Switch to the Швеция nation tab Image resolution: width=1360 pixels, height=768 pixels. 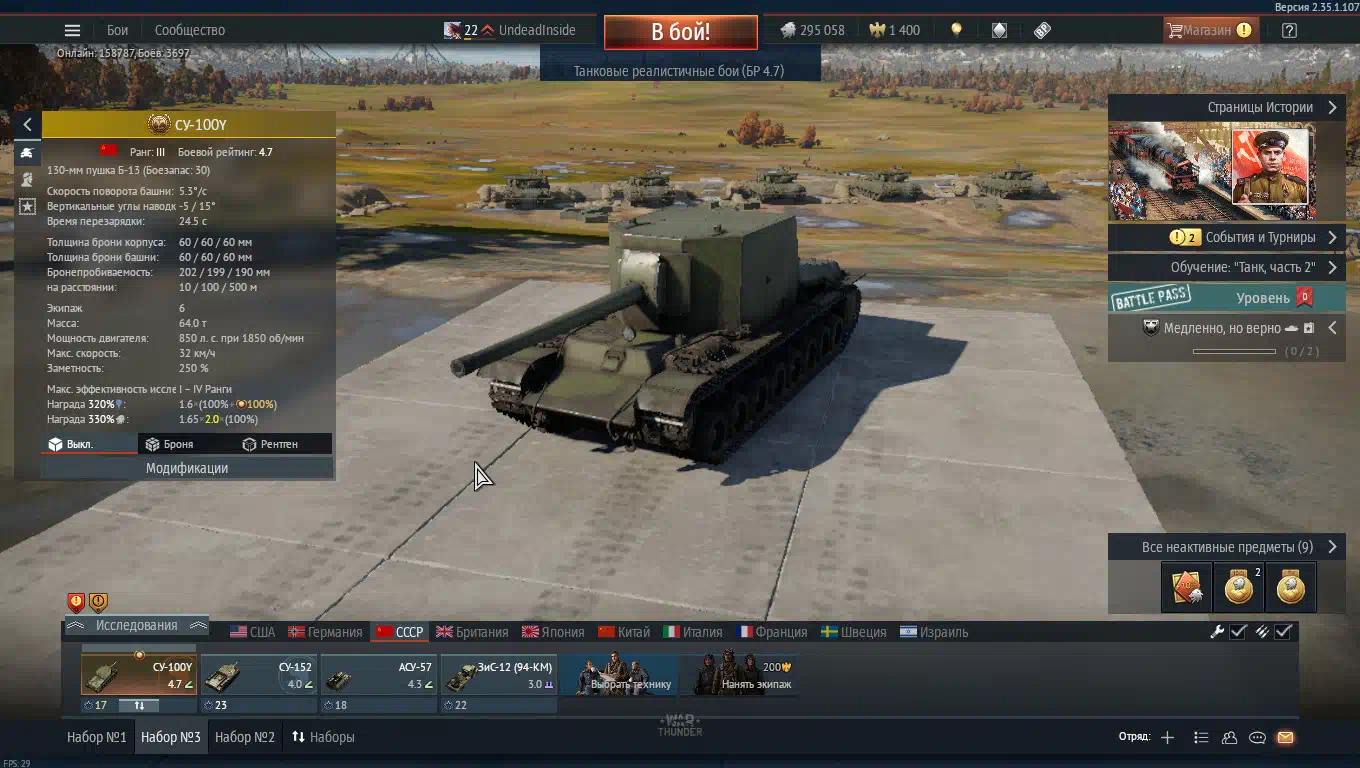tap(854, 632)
